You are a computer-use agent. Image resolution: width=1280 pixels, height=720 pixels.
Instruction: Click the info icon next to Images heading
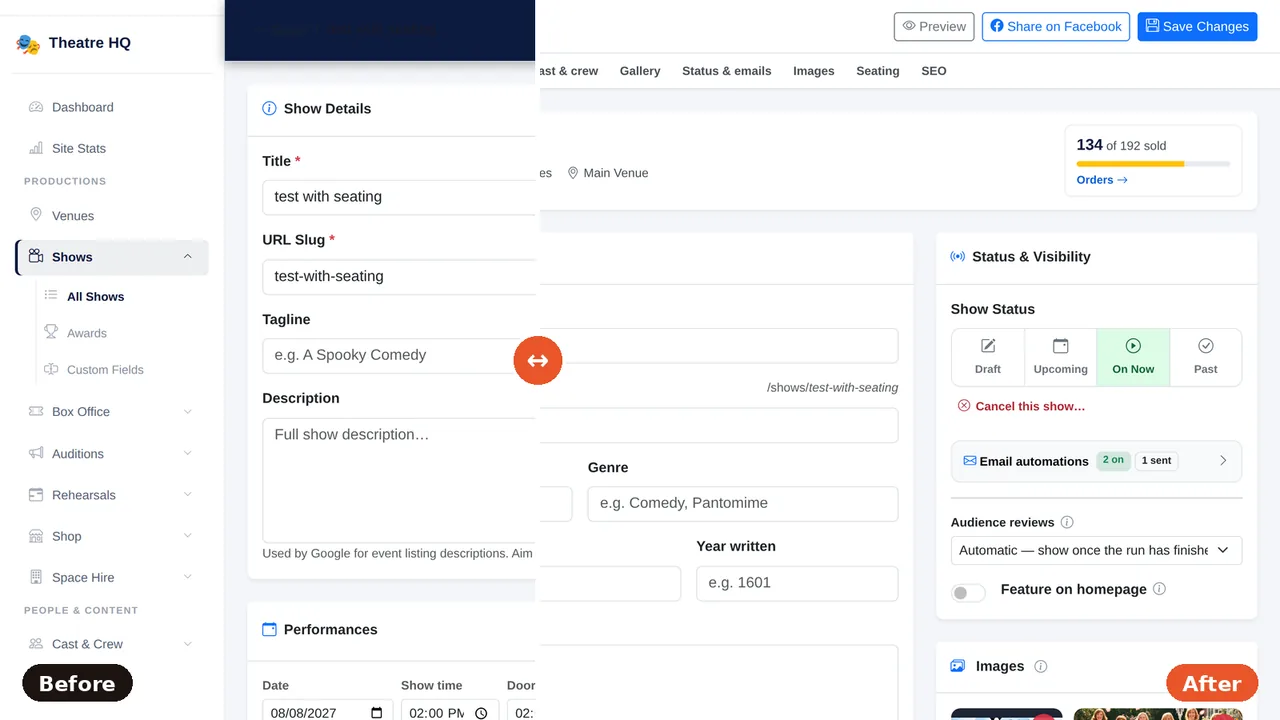[1040, 666]
